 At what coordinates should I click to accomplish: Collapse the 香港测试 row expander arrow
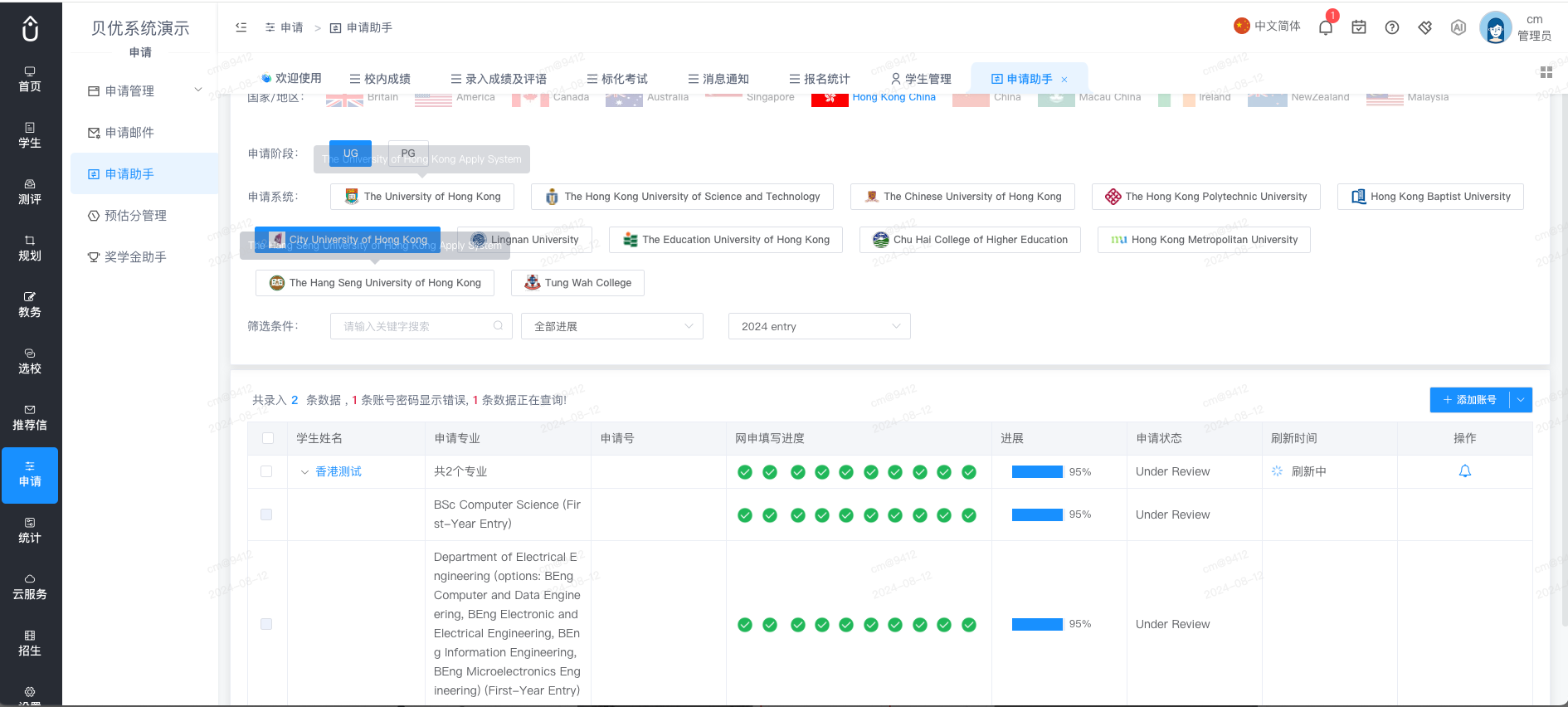coord(304,472)
